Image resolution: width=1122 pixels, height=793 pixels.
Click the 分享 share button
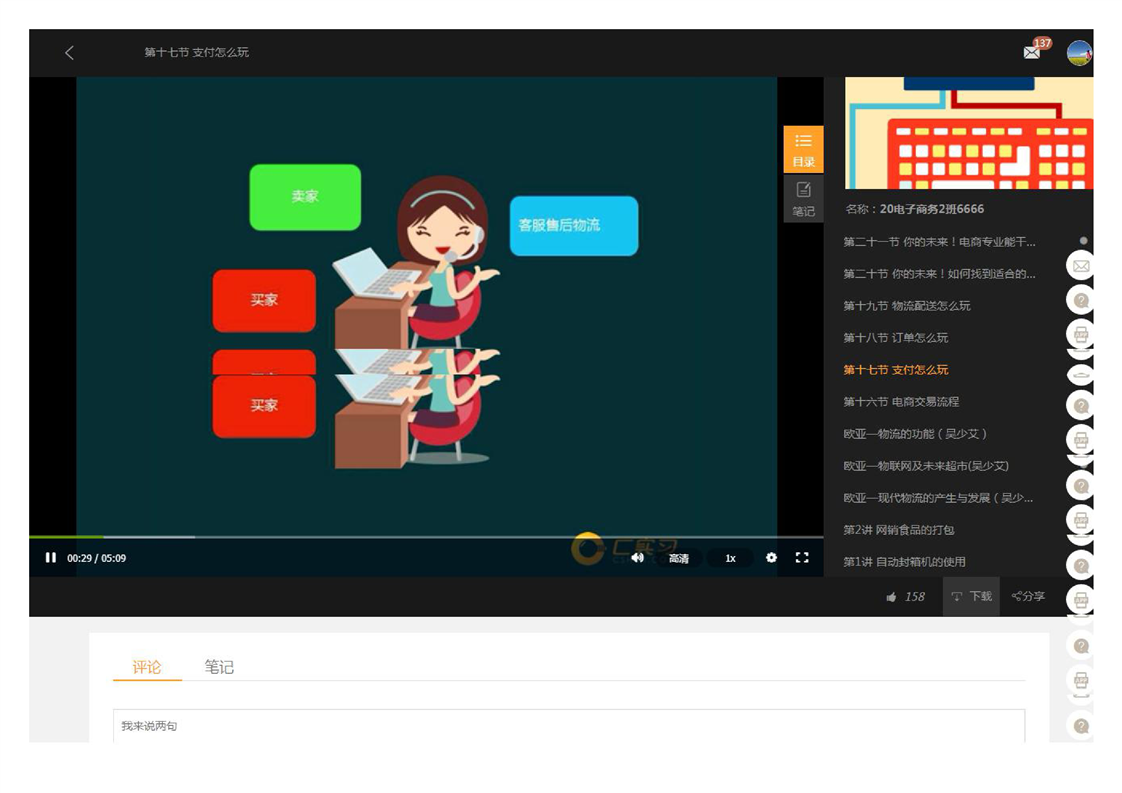pyautogui.click(x=1028, y=597)
